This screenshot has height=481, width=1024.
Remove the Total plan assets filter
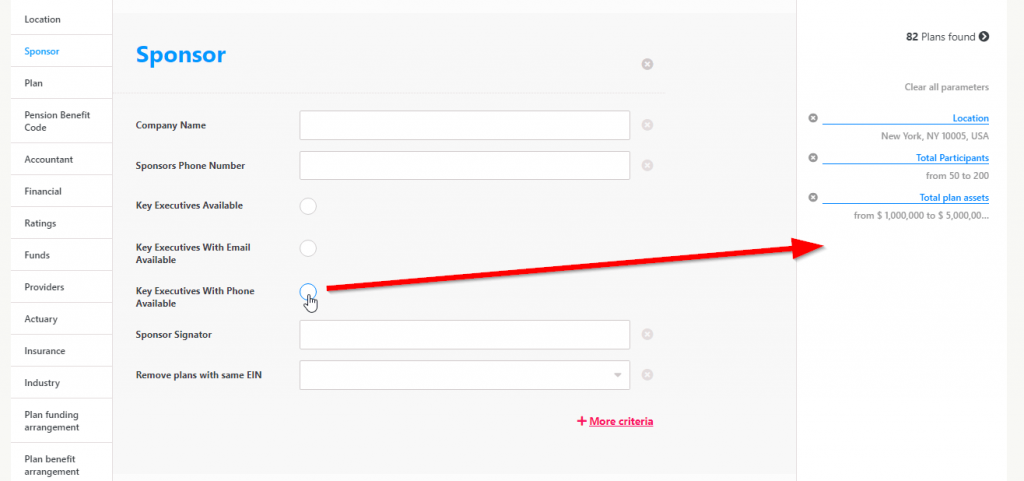(813, 198)
